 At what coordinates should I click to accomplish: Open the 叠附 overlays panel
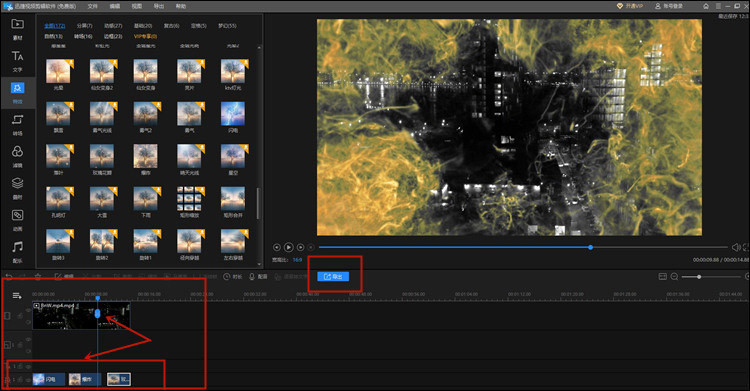click(x=18, y=188)
